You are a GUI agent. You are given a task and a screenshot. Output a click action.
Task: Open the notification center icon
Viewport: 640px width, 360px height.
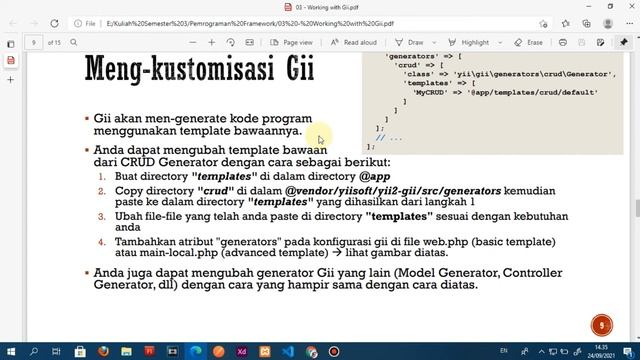[x=628, y=351]
